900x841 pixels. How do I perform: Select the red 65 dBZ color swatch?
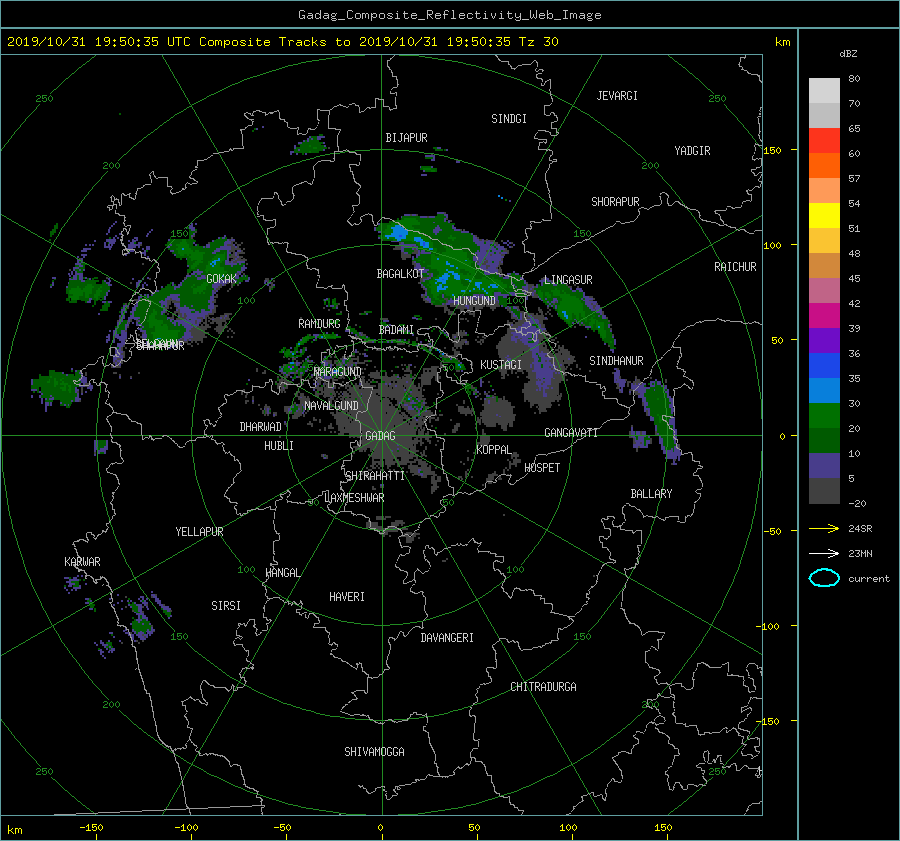pos(824,140)
